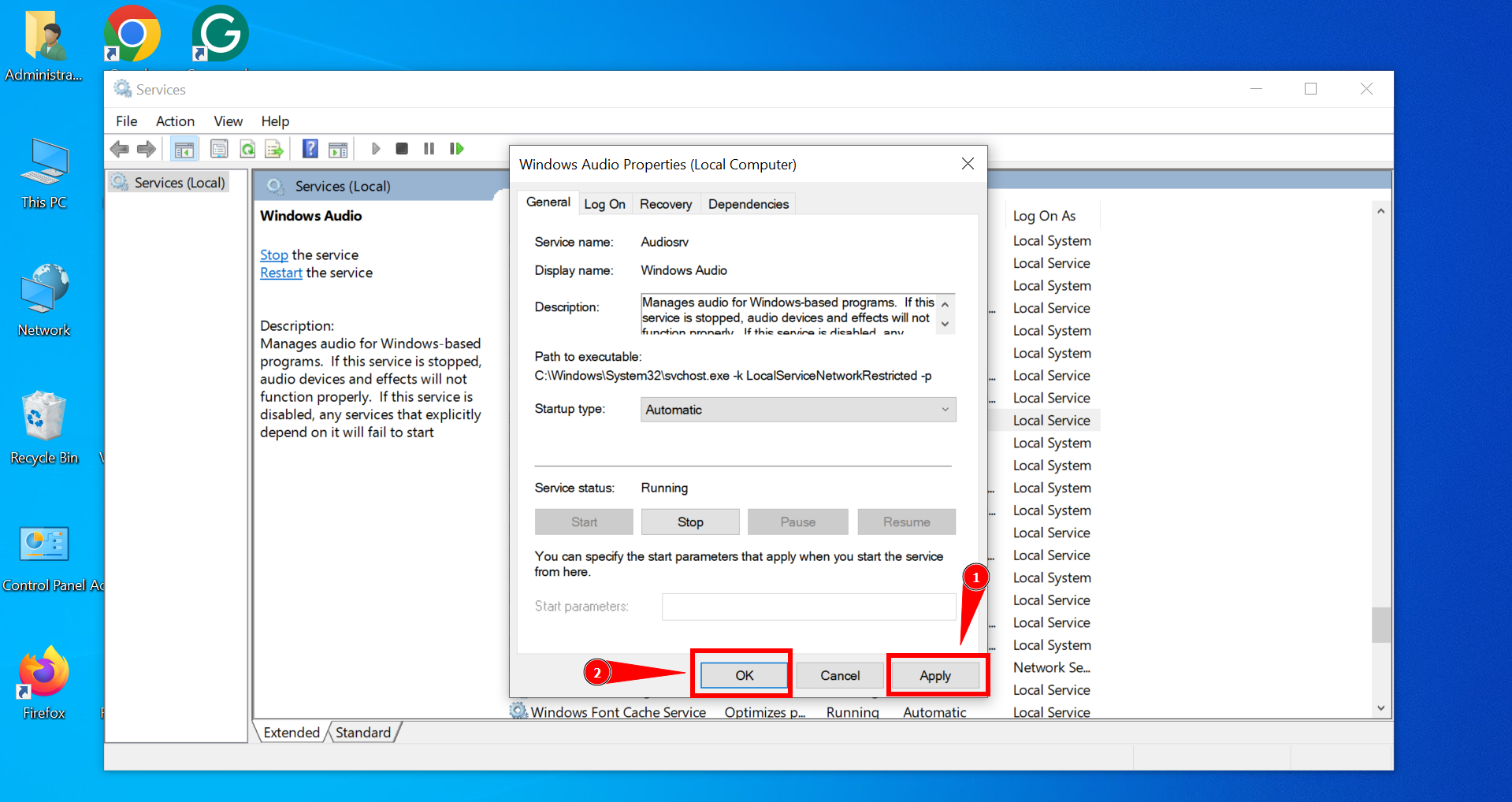This screenshot has height=802, width=1512.
Task: Click Cancel in the properties dialog
Action: pyautogui.click(x=840, y=675)
